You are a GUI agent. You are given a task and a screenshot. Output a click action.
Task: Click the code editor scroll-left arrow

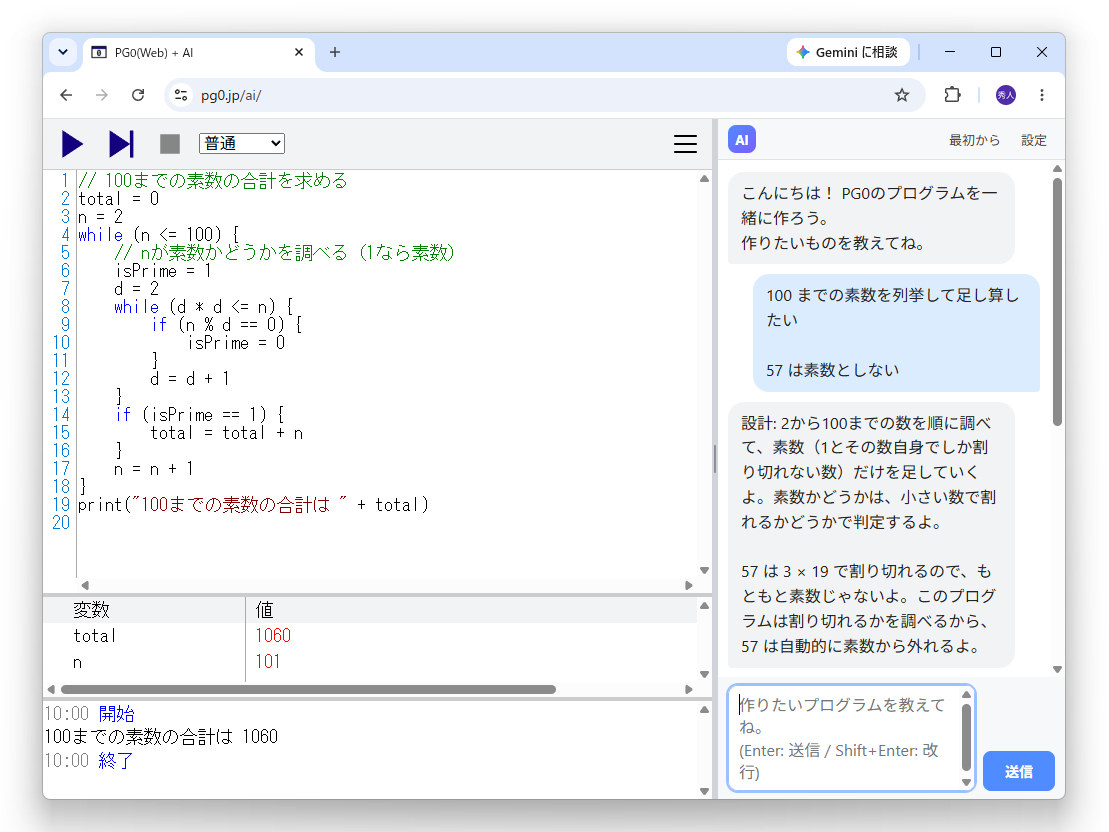coord(85,585)
